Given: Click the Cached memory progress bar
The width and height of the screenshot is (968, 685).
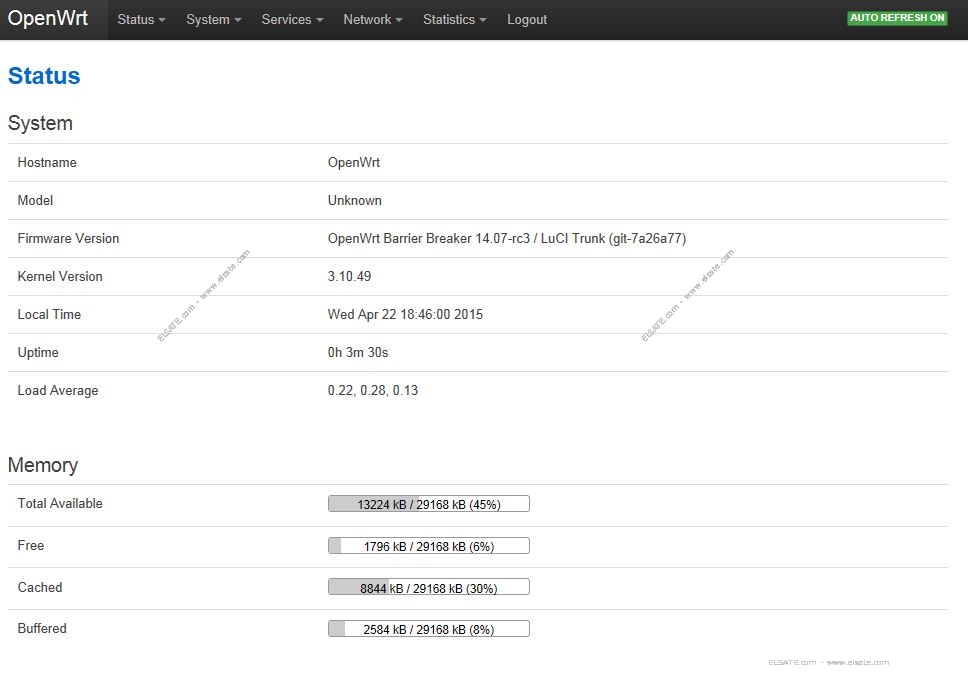Looking at the screenshot, I should 428,587.
